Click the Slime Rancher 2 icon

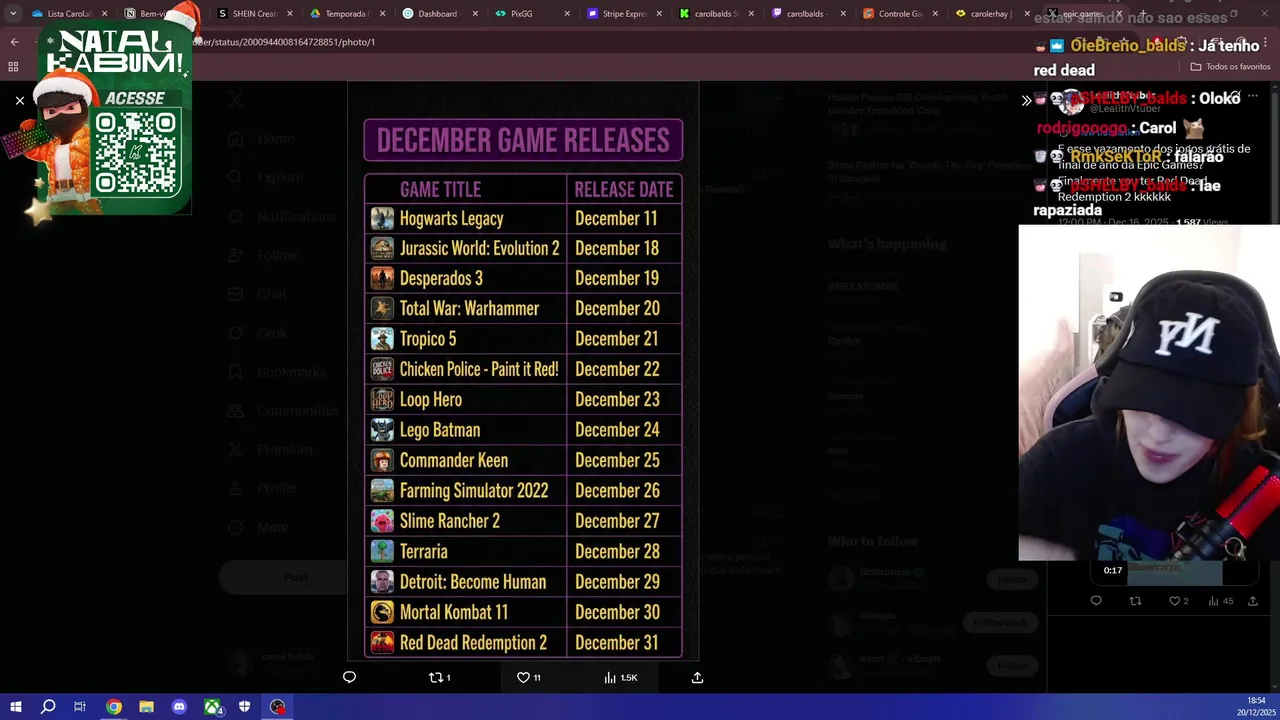[382, 521]
